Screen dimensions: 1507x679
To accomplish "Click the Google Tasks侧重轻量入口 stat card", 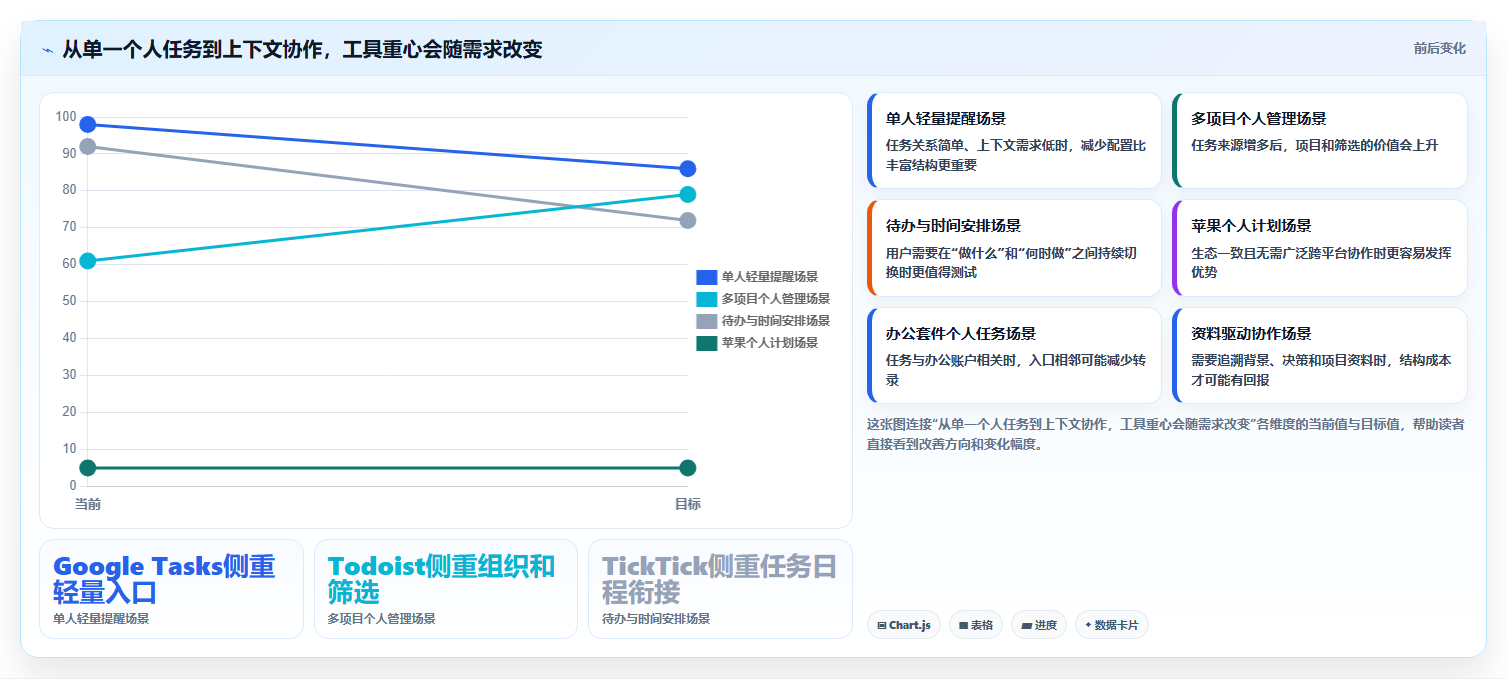I will pyautogui.click(x=171, y=589).
